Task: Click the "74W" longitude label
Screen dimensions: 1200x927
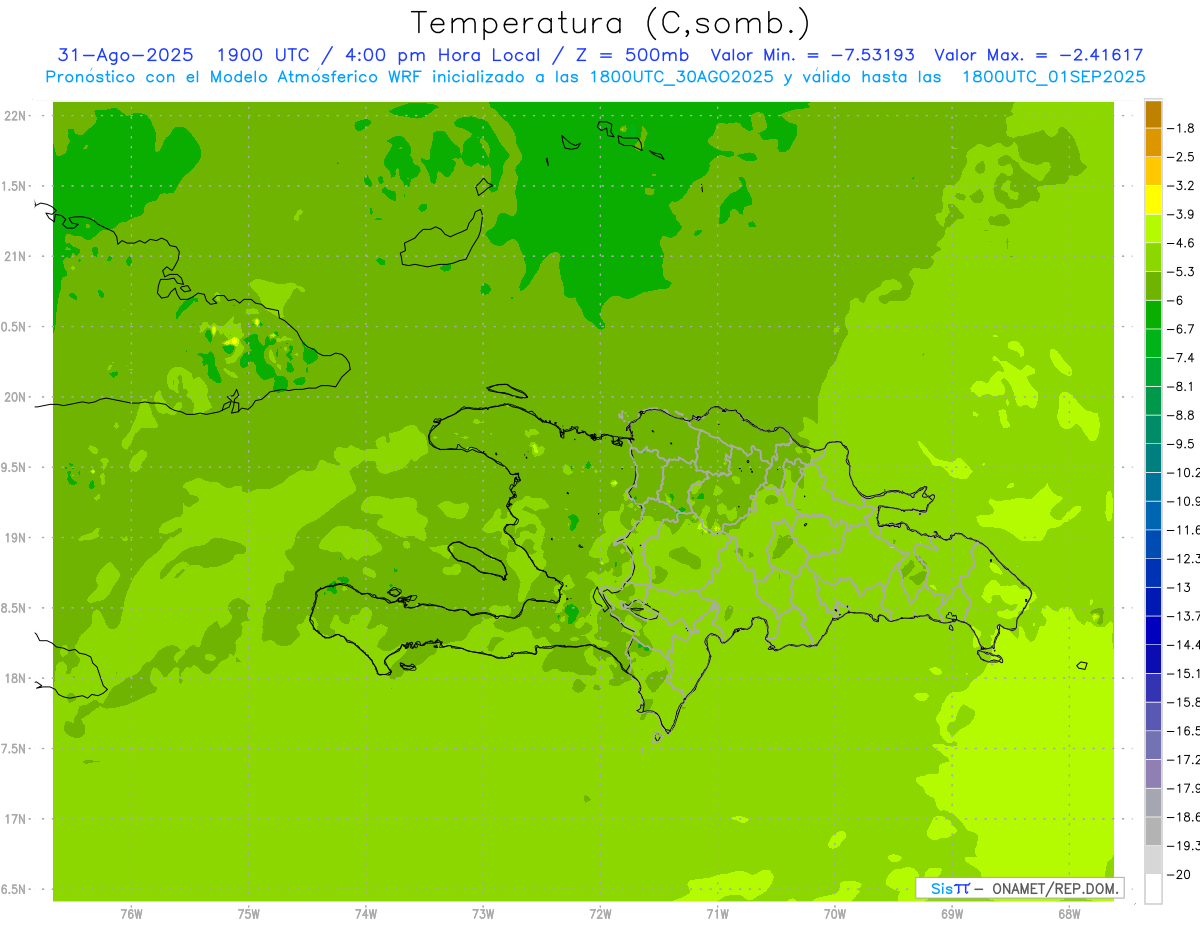Action: (x=366, y=914)
